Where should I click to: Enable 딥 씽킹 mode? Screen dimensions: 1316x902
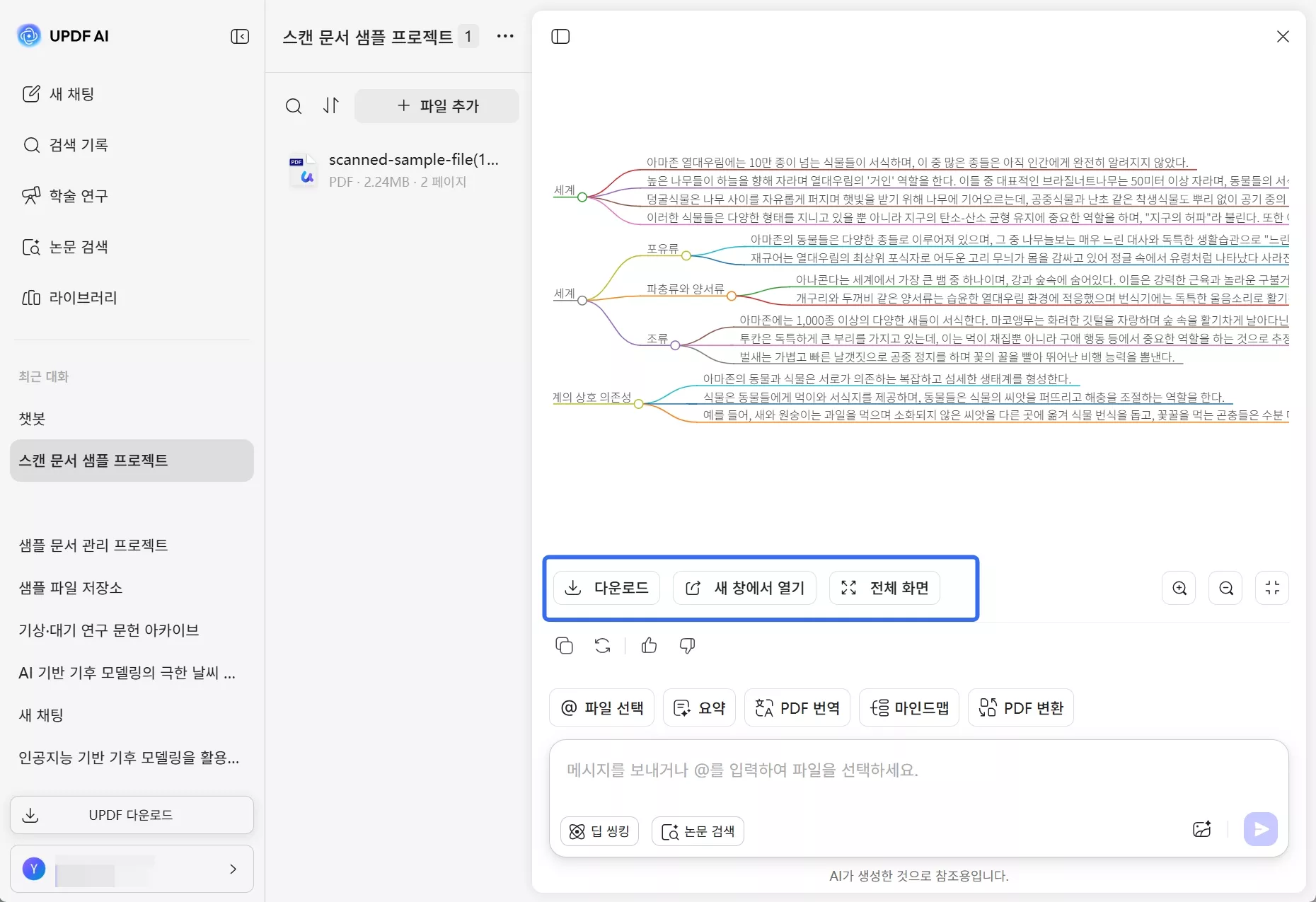click(x=599, y=831)
